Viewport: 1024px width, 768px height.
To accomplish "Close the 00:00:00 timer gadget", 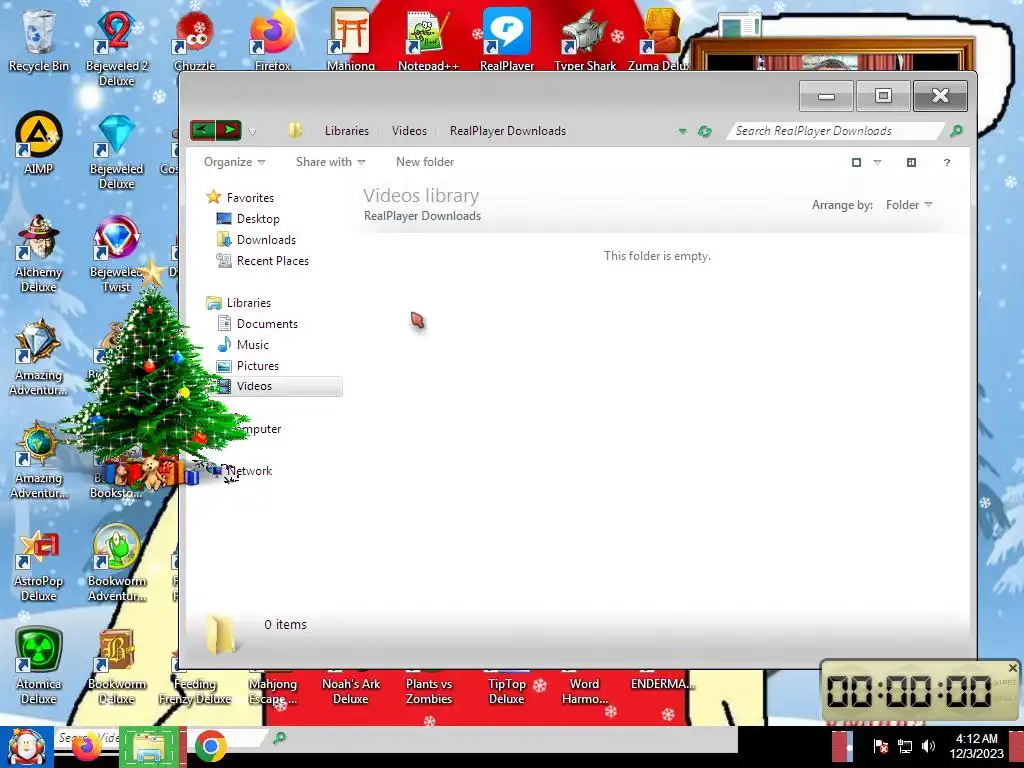I will click(x=1012, y=668).
